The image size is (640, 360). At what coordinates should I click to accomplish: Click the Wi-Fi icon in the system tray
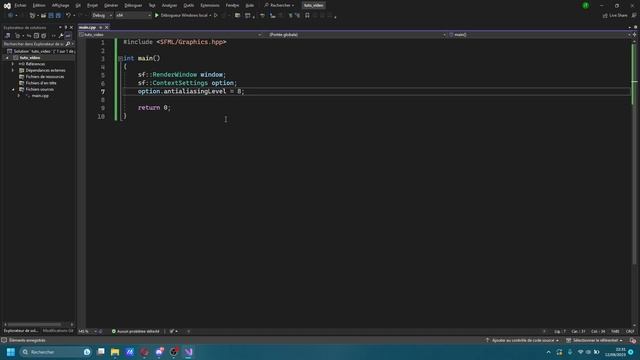tap(580, 352)
